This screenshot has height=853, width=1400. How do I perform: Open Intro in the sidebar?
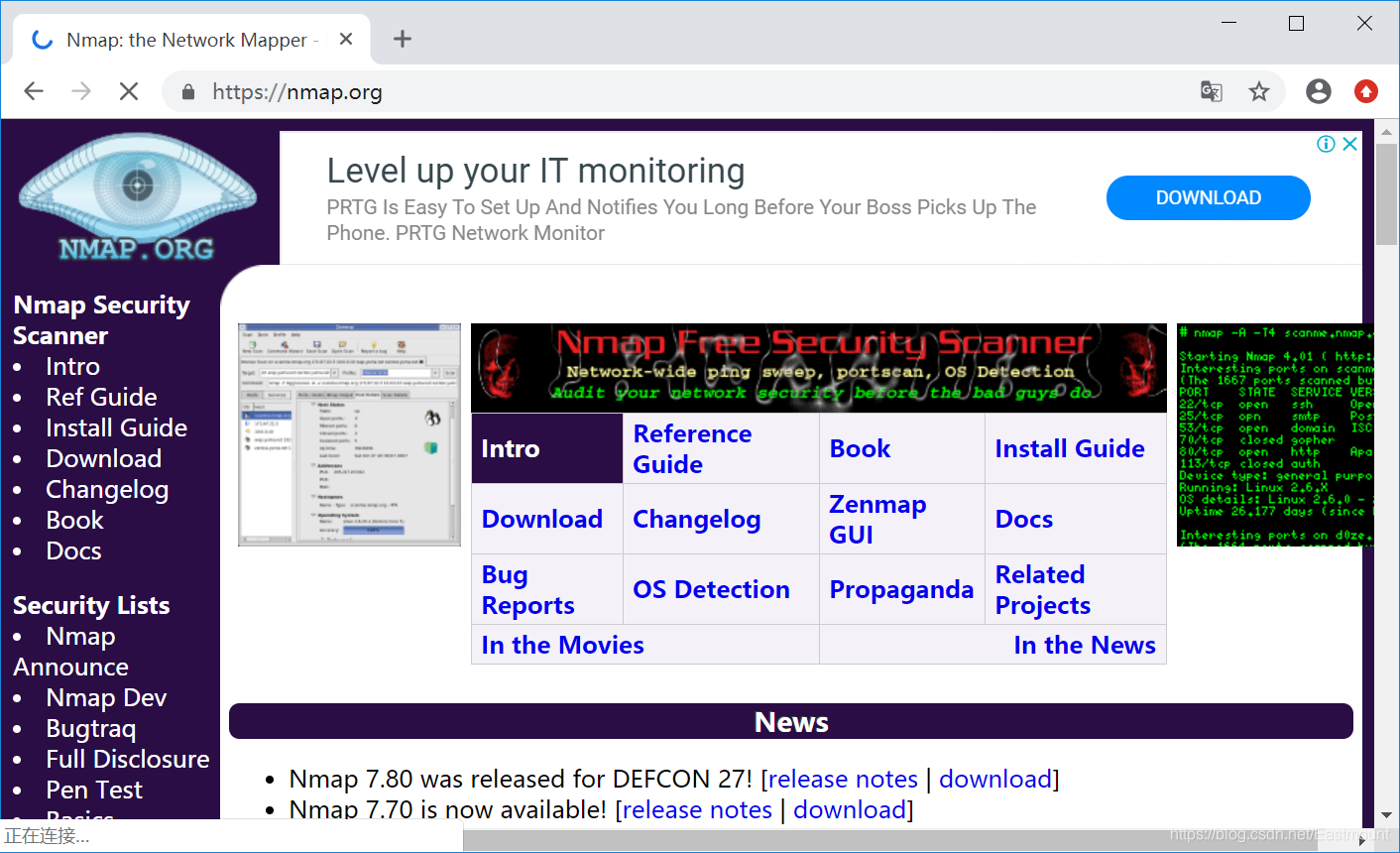pyautogui.click(x=72, y=366)
